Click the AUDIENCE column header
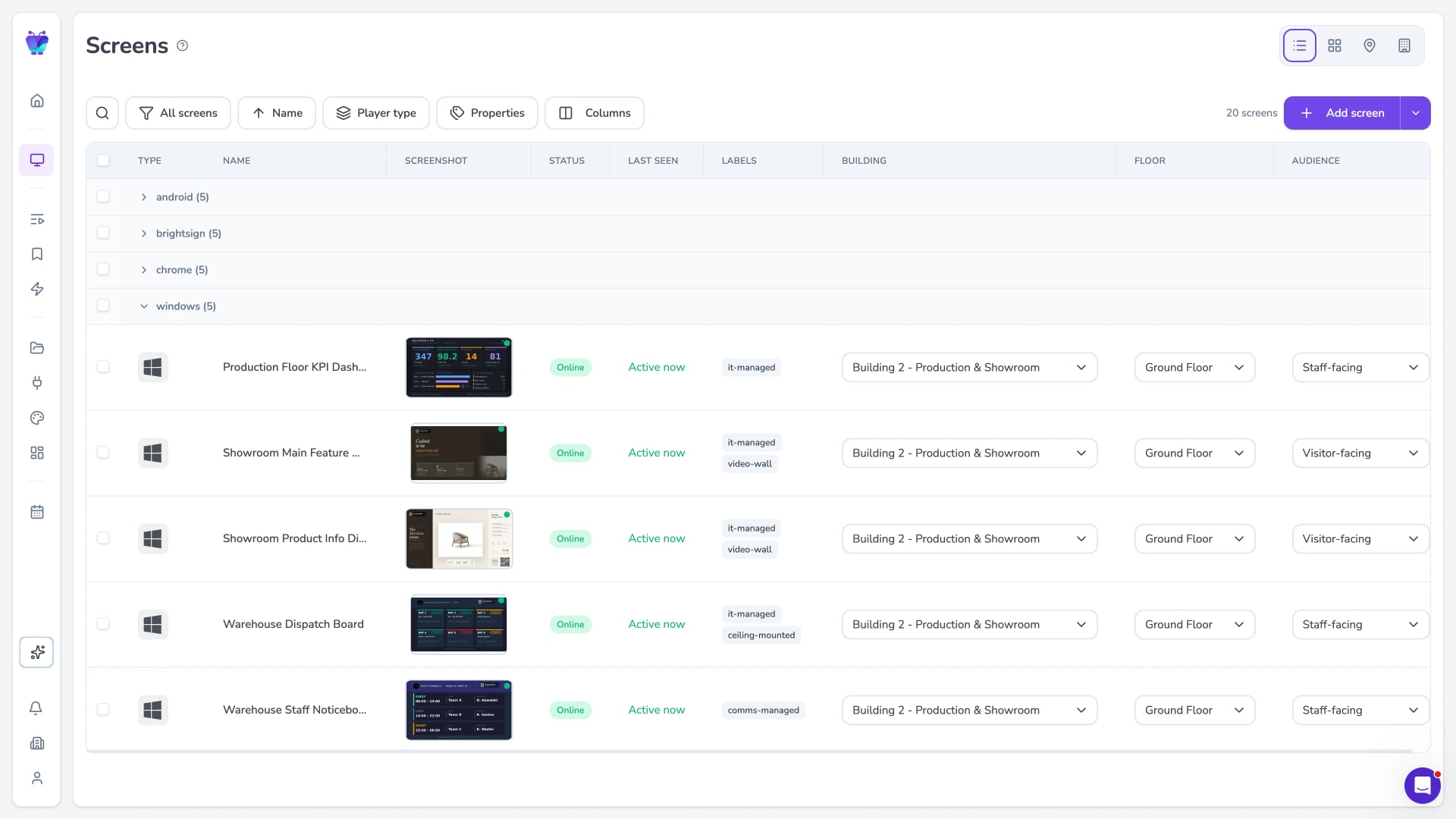The image size is (1456, 819). 1316,161
